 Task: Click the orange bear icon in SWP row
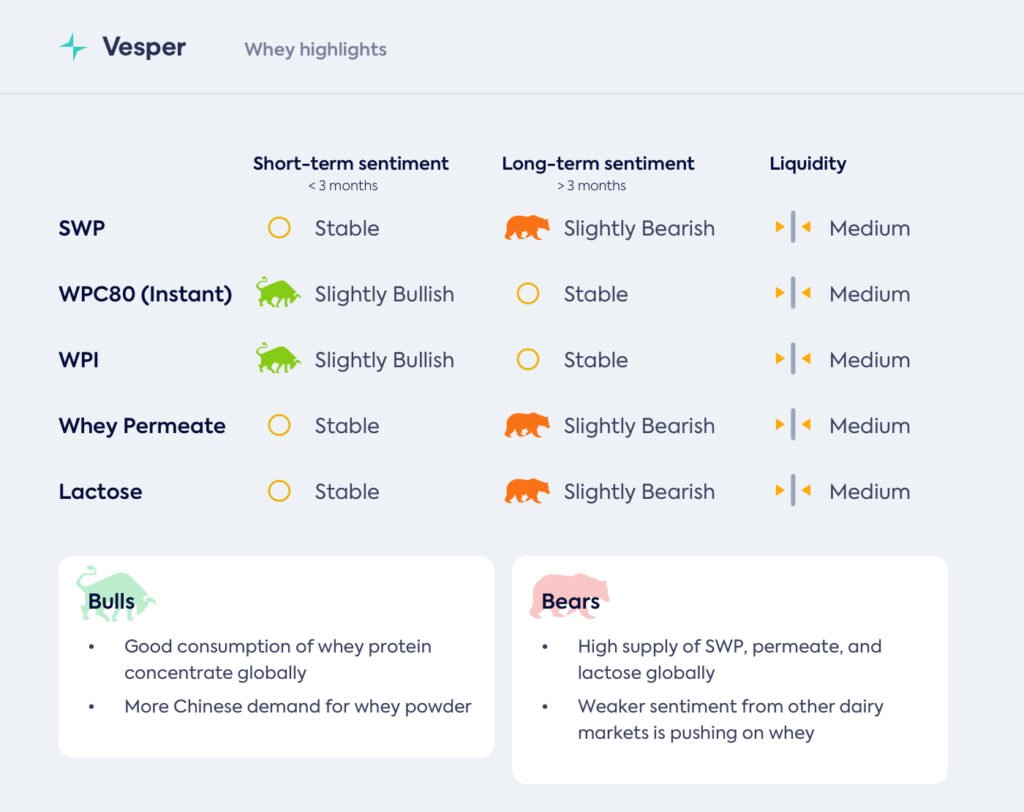[x=527, y=228]
